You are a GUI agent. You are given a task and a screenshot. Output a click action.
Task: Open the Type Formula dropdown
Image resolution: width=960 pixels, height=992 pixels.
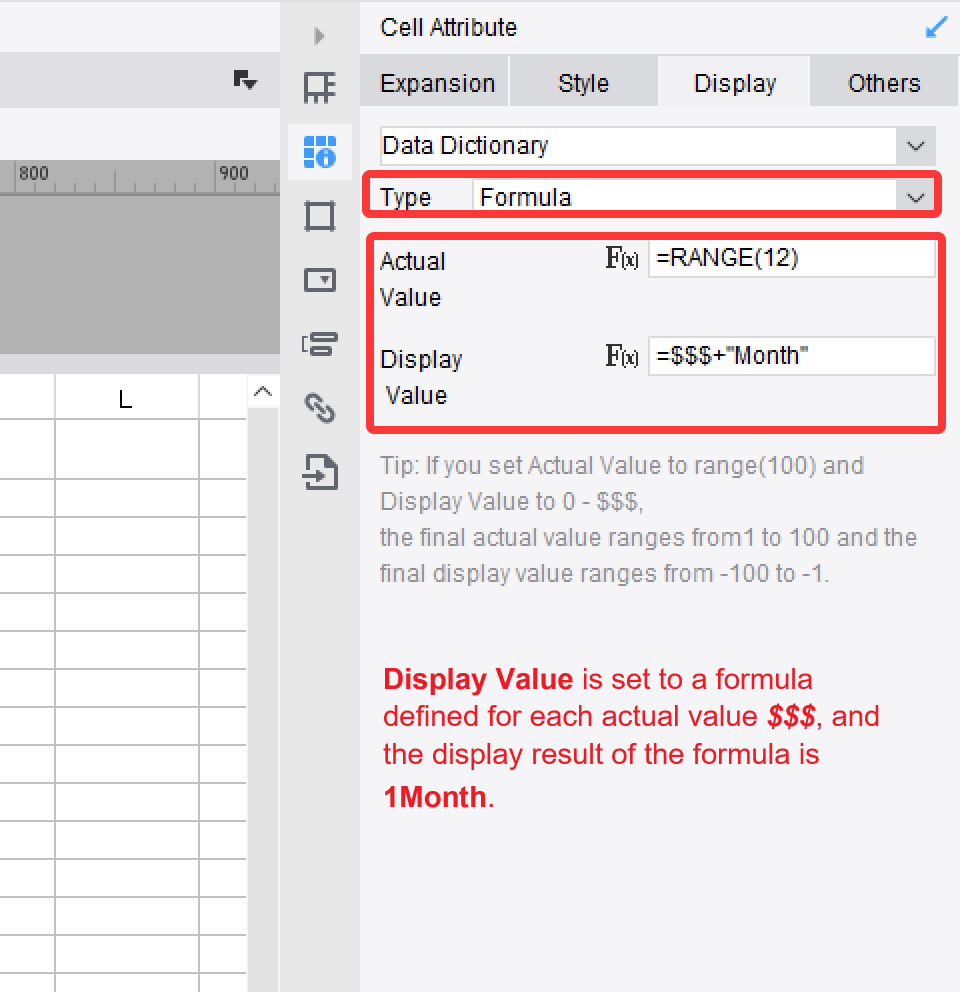pos(915,197)
